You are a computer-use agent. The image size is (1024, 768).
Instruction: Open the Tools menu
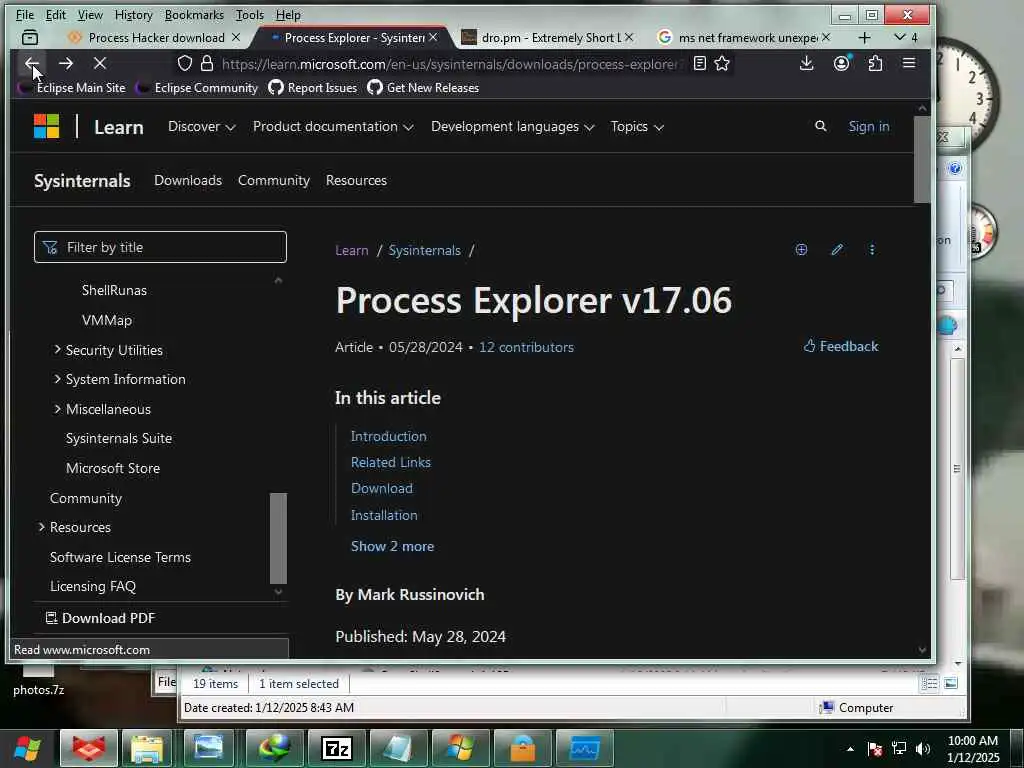tap(249, 14)
